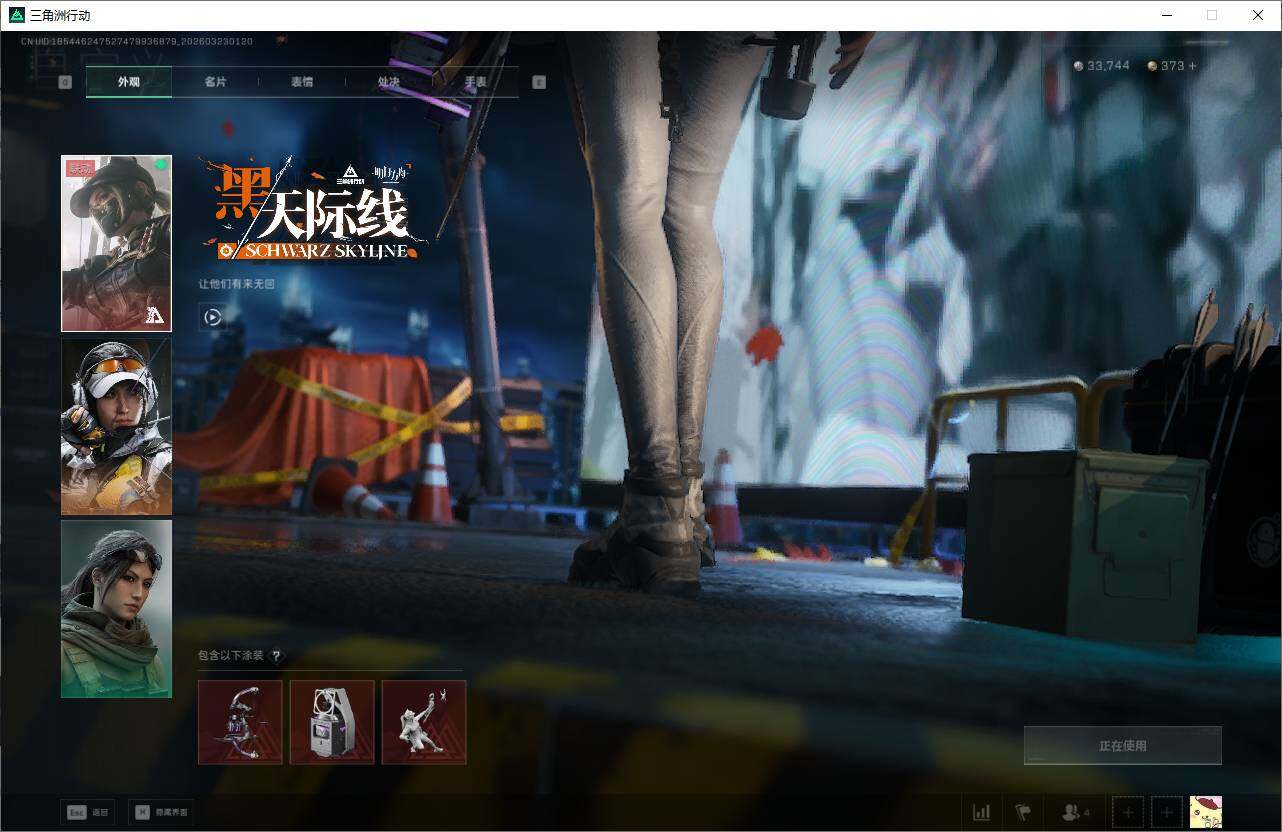Click the 隐藏界面 button
The image size is (1282, 832).
[162, 812]
